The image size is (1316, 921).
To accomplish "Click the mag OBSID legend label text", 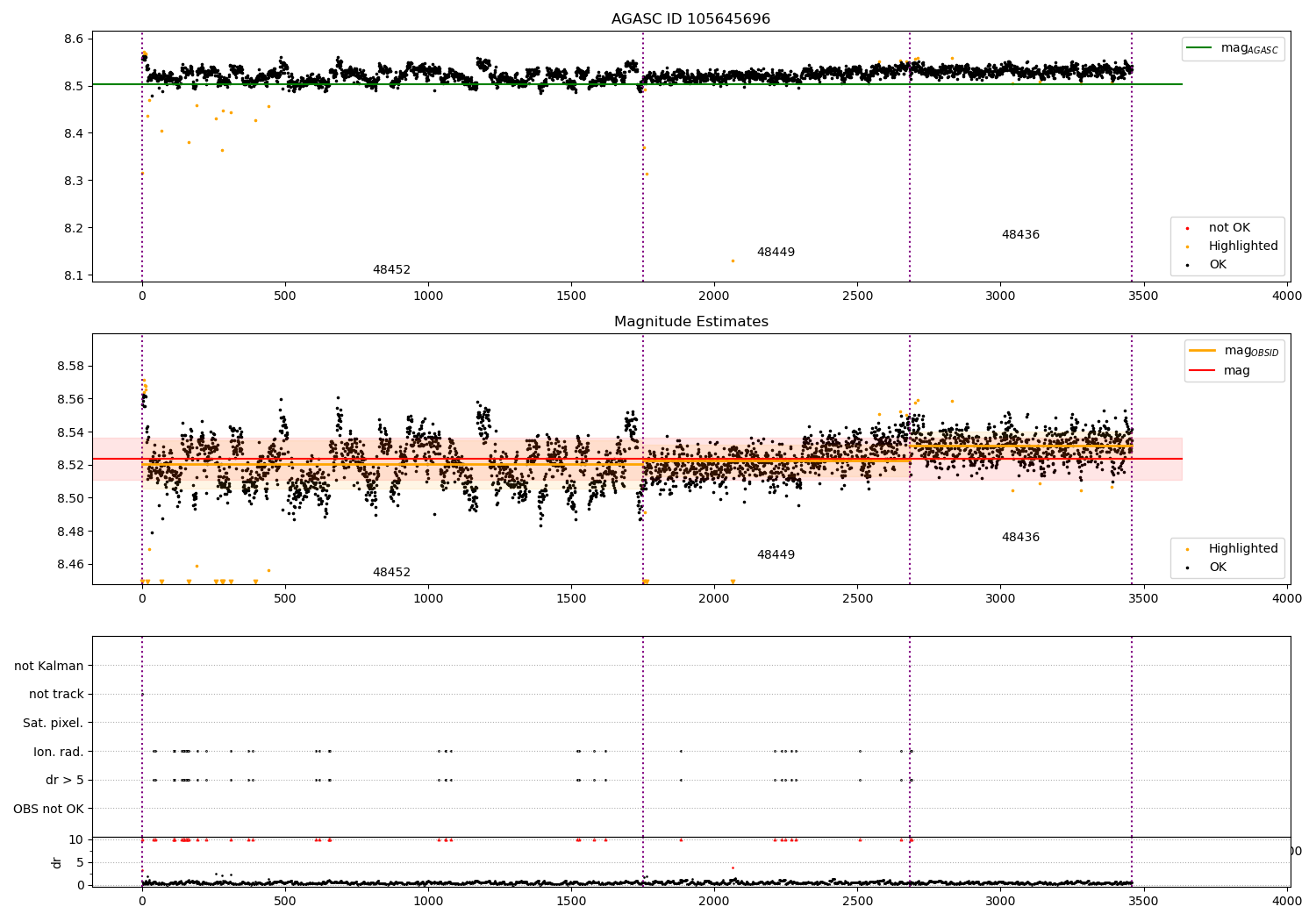I will (x=1252, y=351).
